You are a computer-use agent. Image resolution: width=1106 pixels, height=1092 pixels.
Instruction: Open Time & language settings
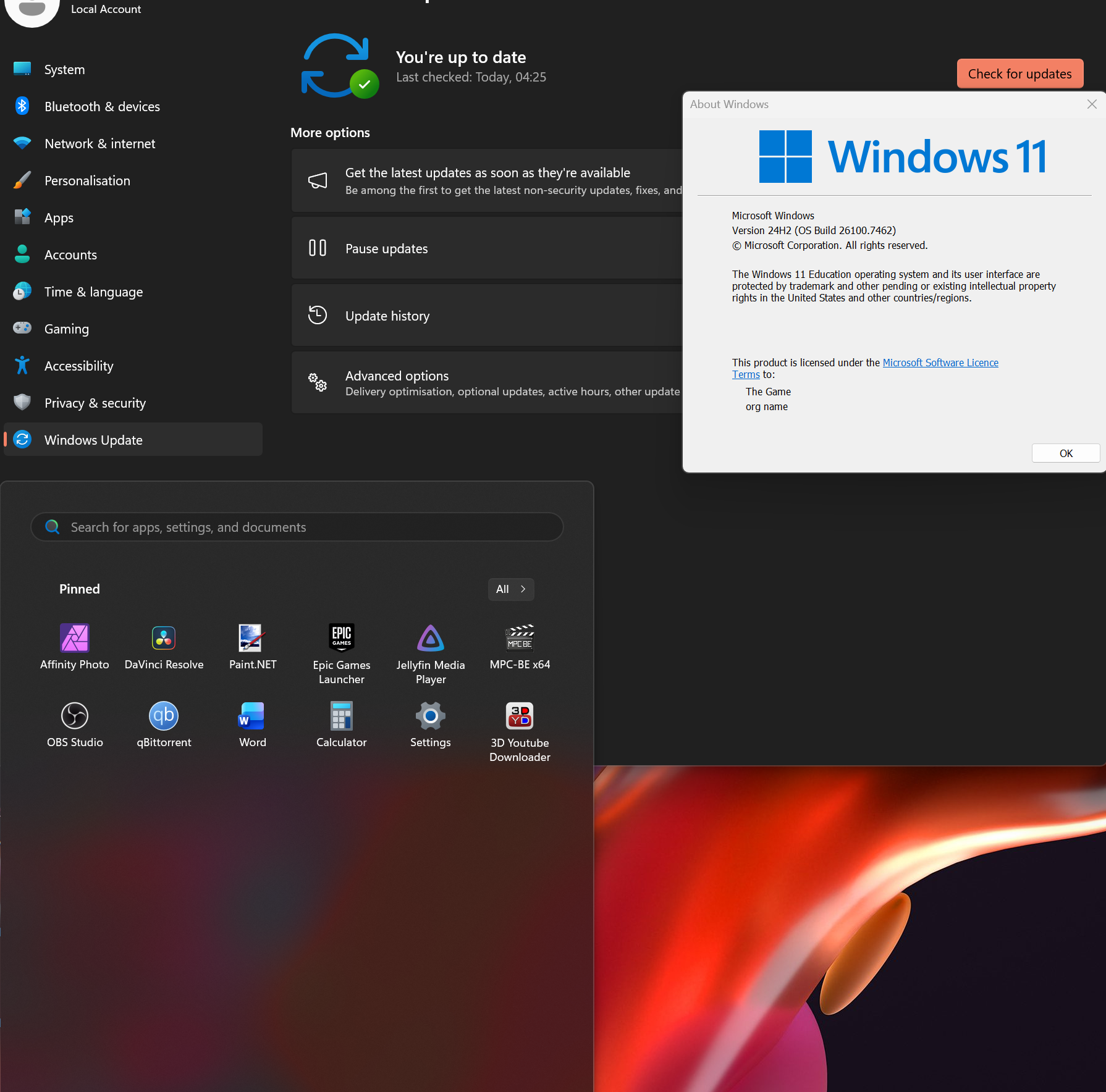[x=133, y=292]
